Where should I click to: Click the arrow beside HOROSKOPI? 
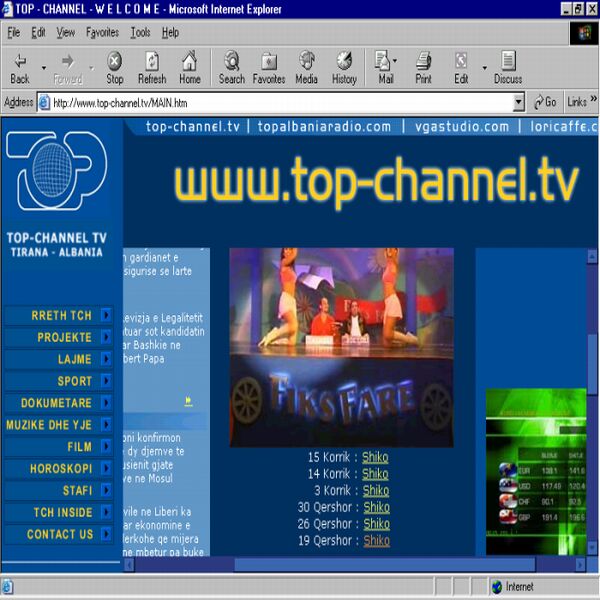click(106, 468)
